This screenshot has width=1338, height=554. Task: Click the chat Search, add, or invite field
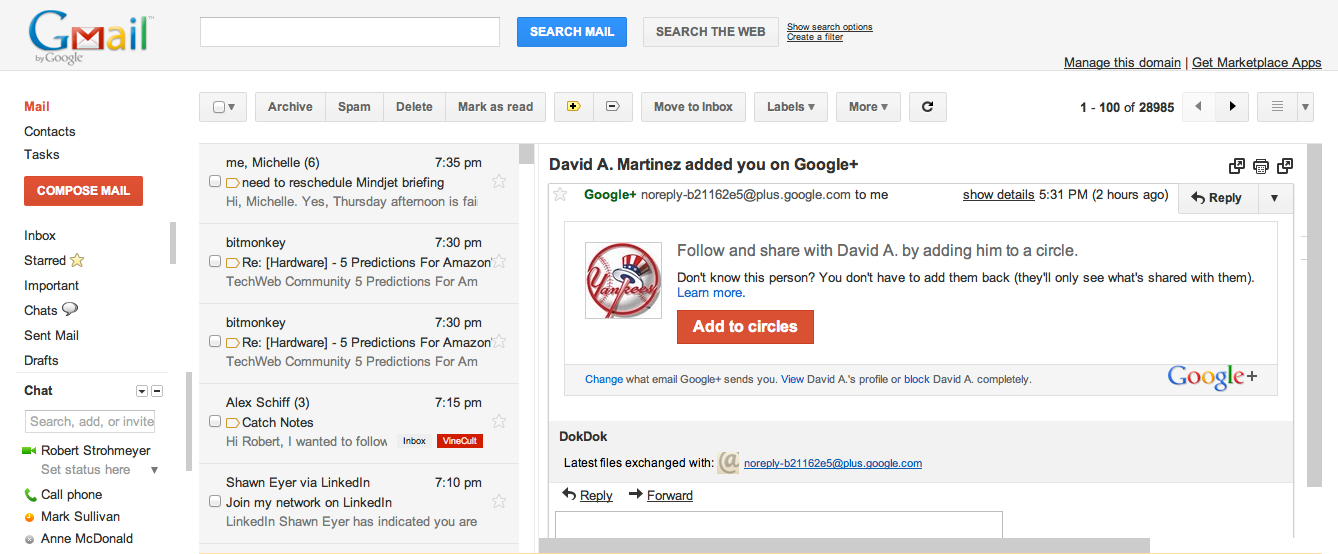tap(91, 421)
